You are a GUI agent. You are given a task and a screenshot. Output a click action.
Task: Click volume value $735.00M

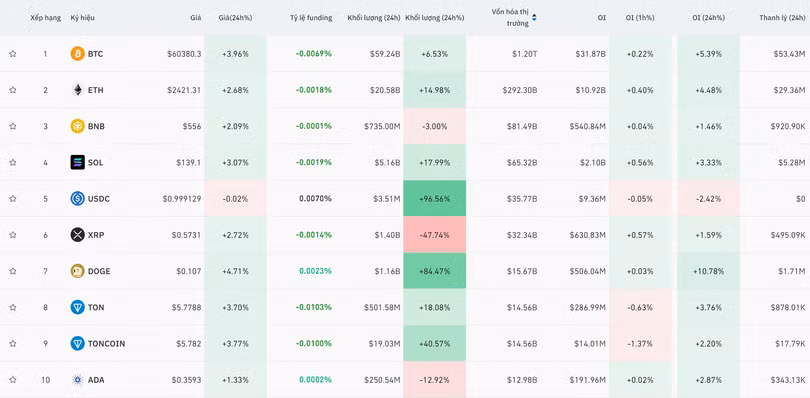382,126
